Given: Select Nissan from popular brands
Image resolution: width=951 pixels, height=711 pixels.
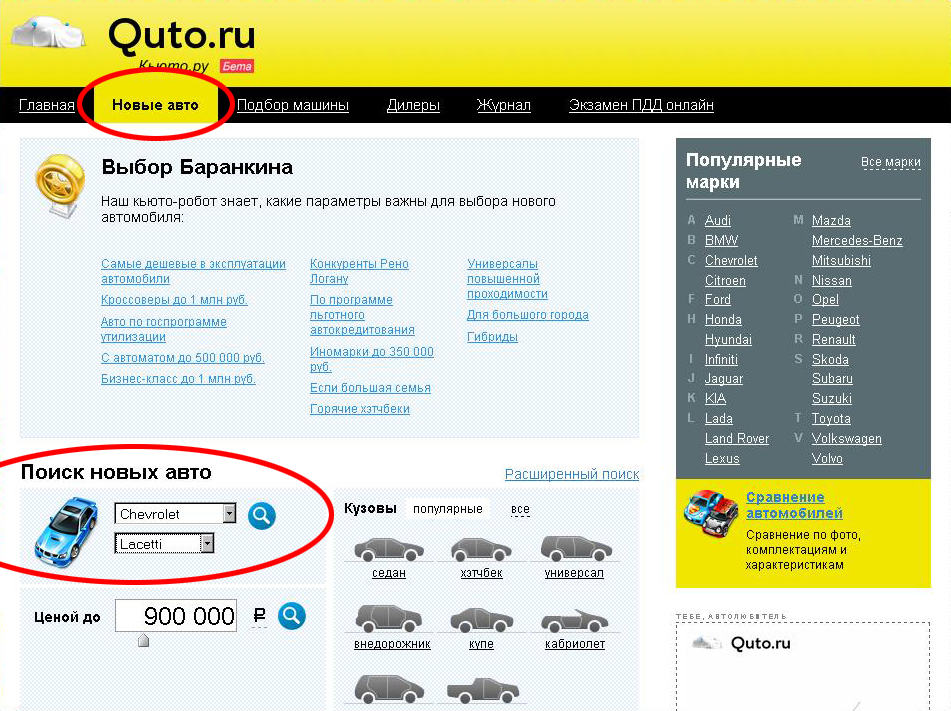Looking at the screenshot, I should pos(832,280).
